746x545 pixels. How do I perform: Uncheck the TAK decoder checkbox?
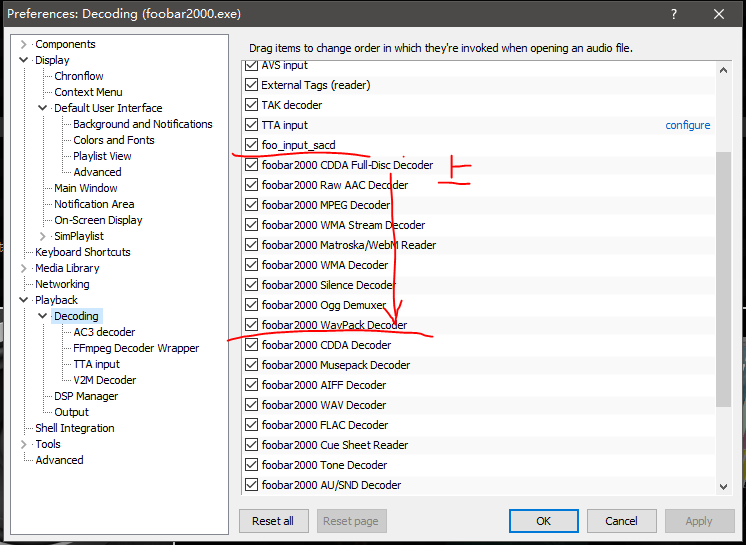click(x=252, y=105)
